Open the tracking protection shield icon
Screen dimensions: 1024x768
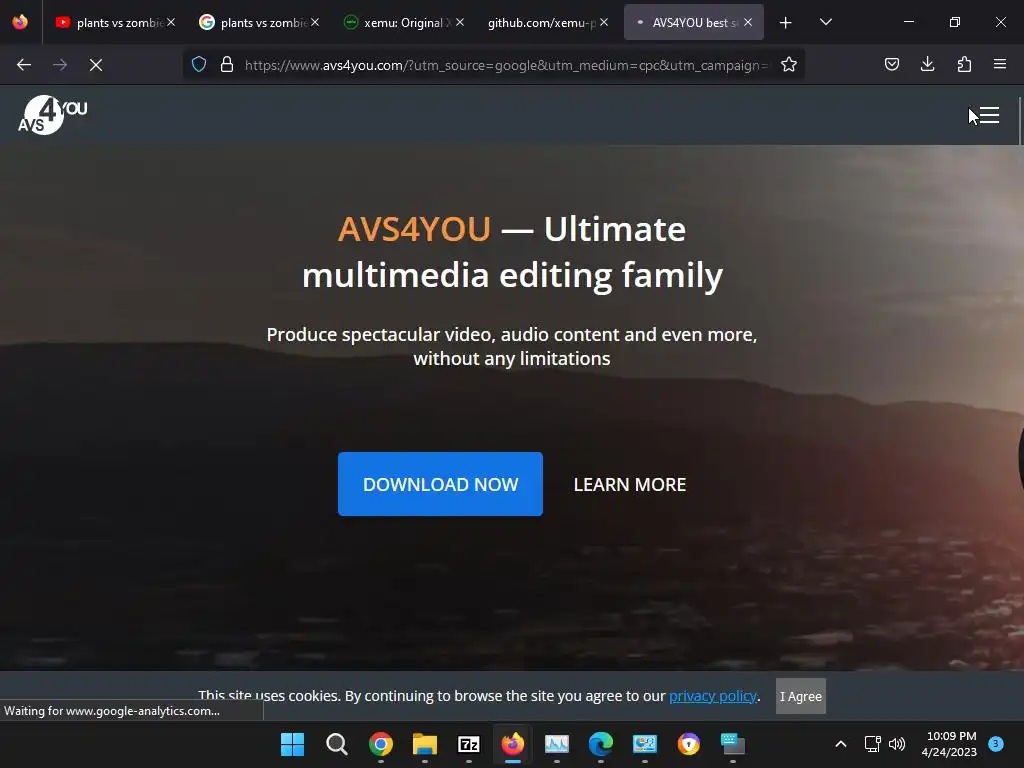pos(199,64)
